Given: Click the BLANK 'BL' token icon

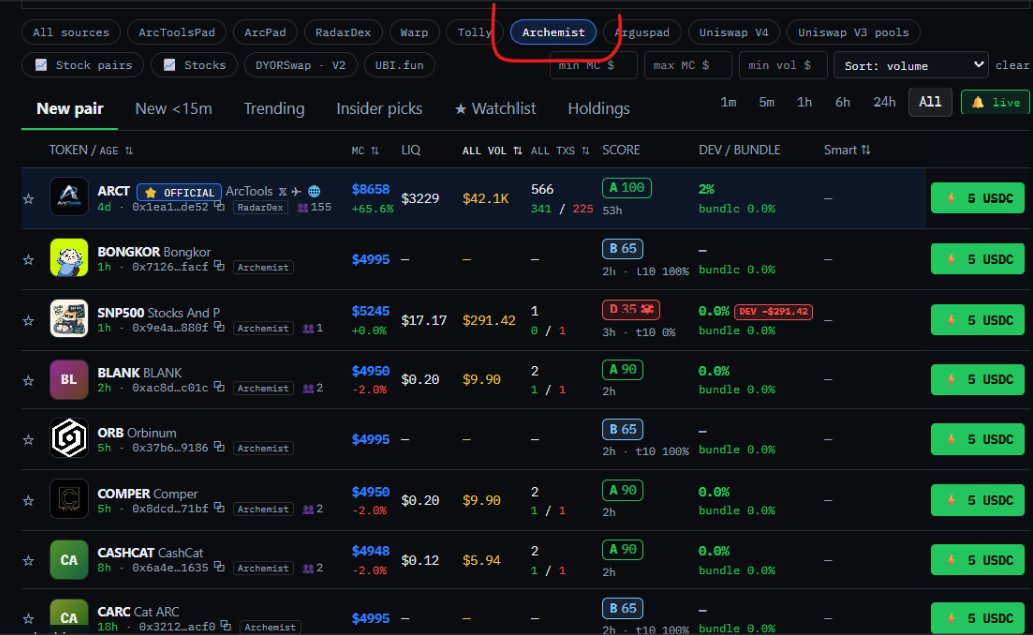Looking at the screenshot, I should tap(69, 379).
